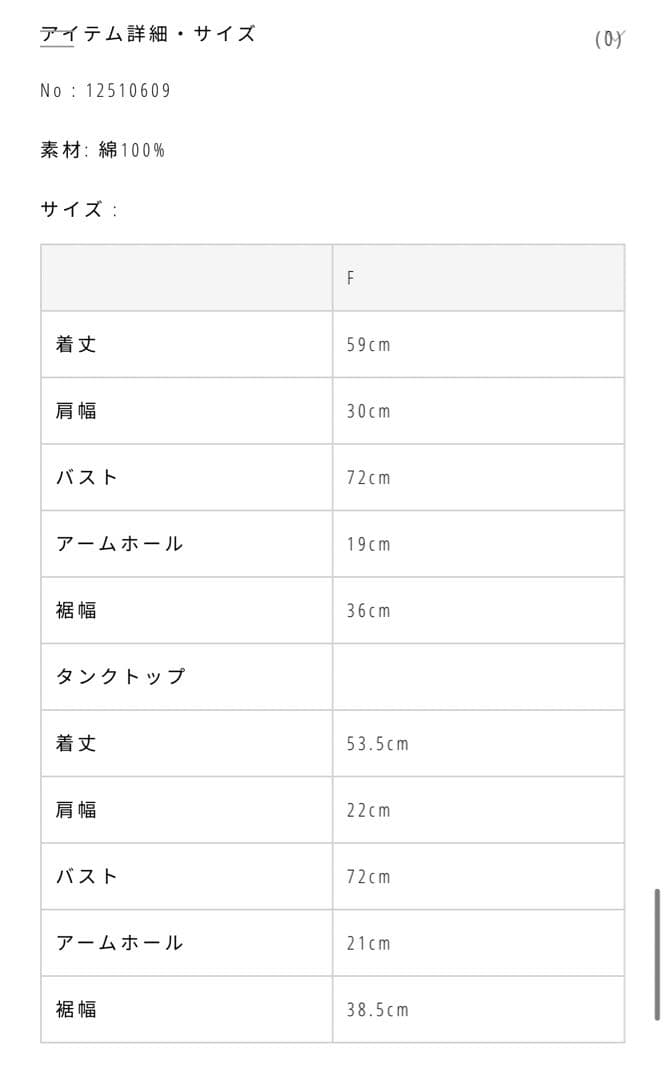This screenshot has height=1080, width=666.
Task: Click the 59cm length value
Action: [x=368, y=345]
